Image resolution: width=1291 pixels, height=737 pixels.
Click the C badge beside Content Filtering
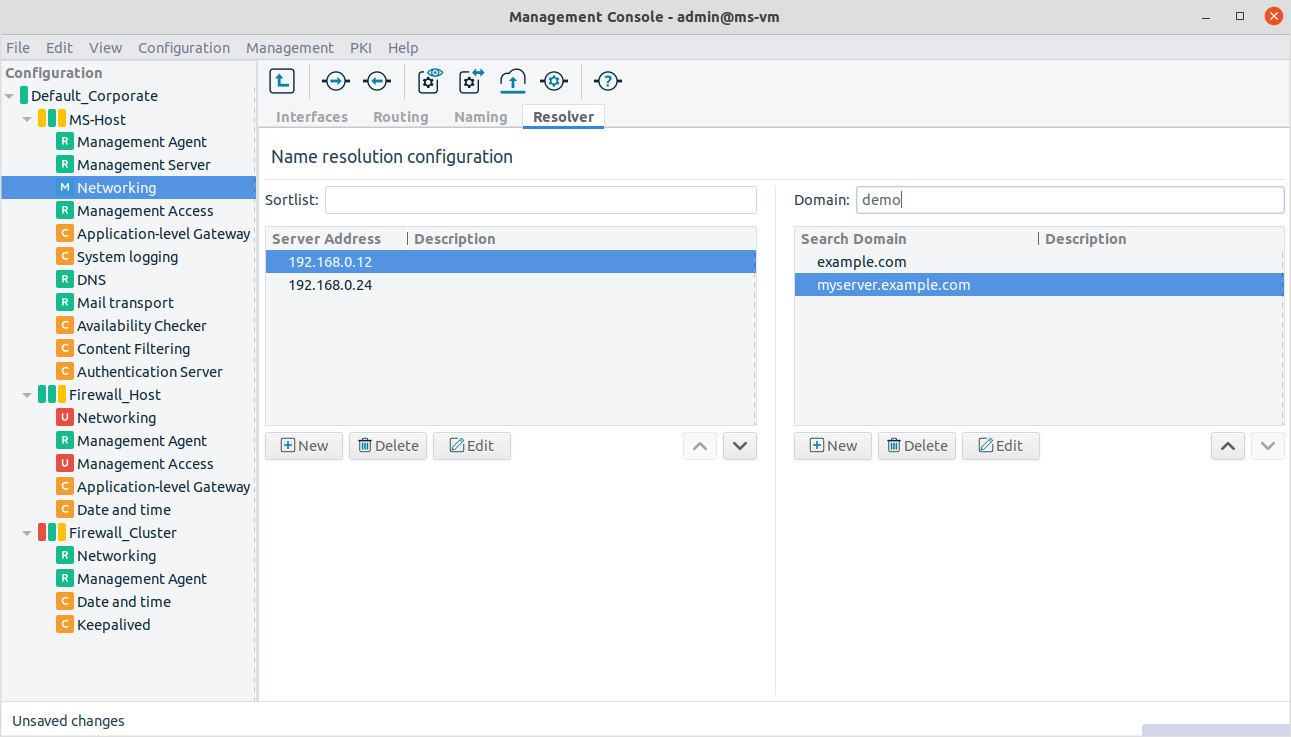[65, 348]
